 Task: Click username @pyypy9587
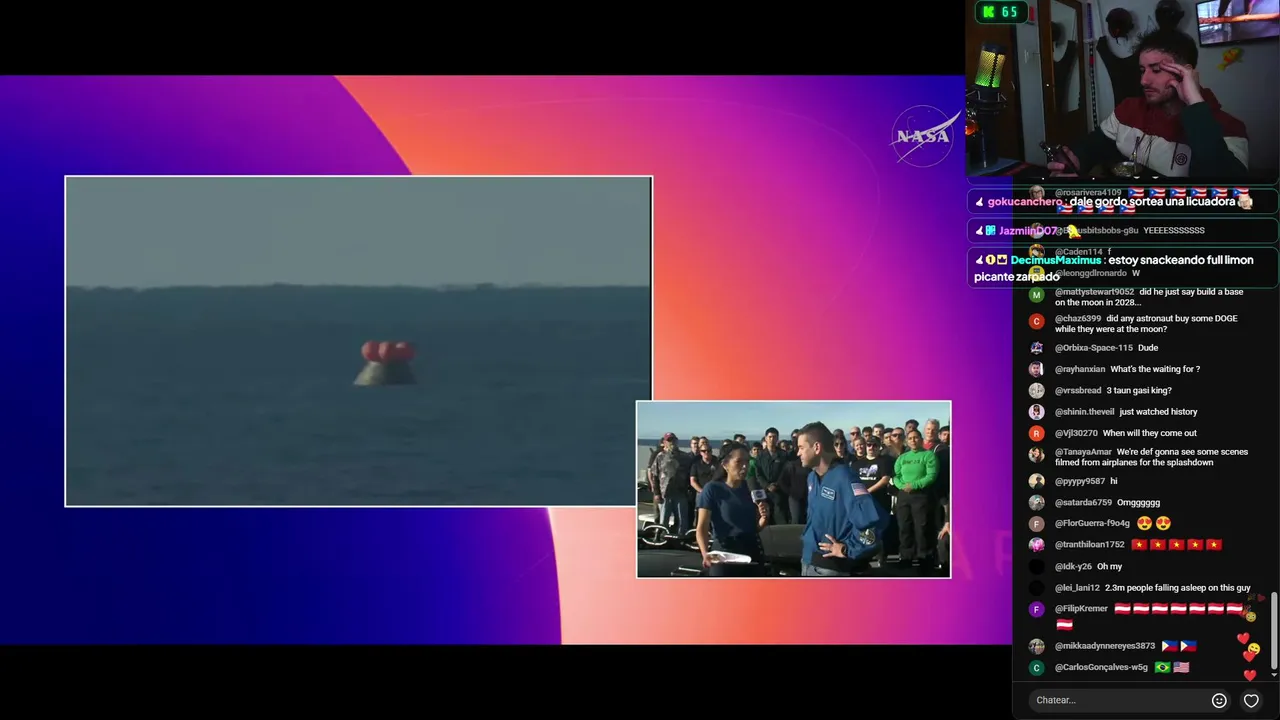click(1080, 481)
